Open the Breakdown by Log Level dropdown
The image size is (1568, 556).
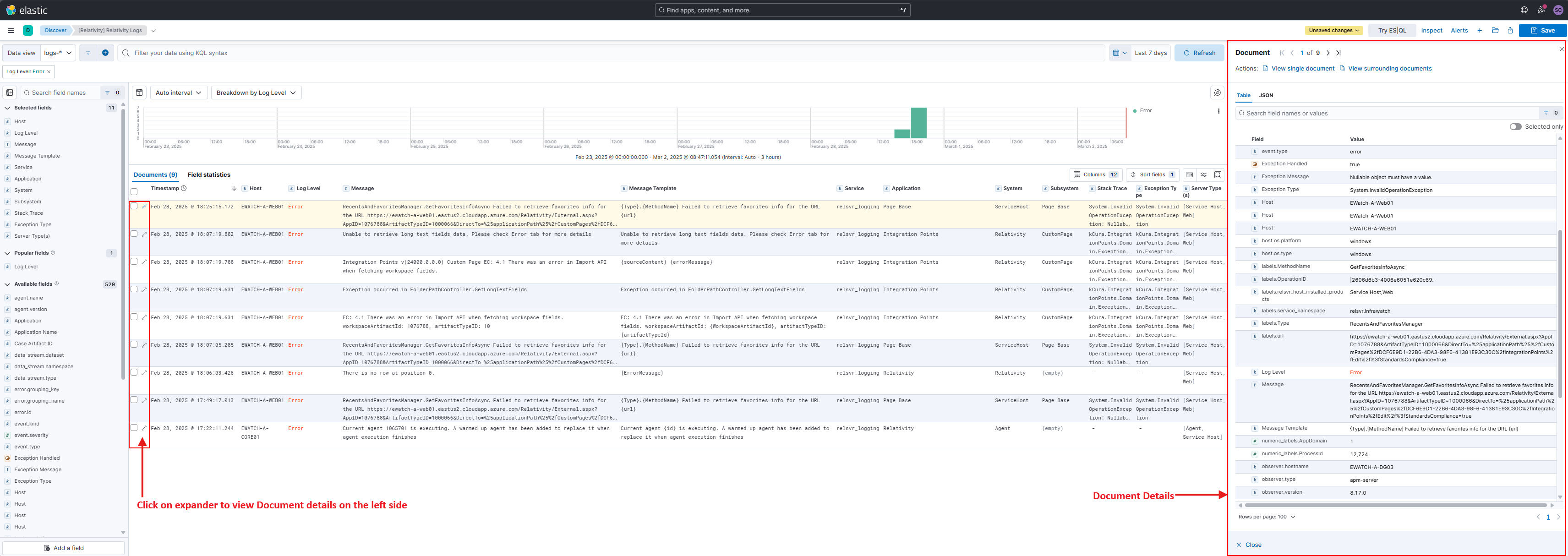pos(256,93)
